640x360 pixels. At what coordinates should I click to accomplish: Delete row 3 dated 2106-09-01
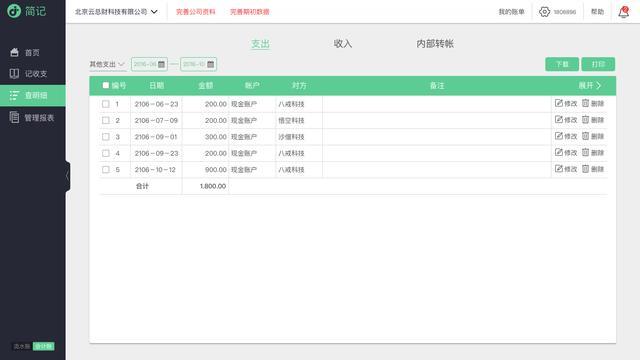593,136
